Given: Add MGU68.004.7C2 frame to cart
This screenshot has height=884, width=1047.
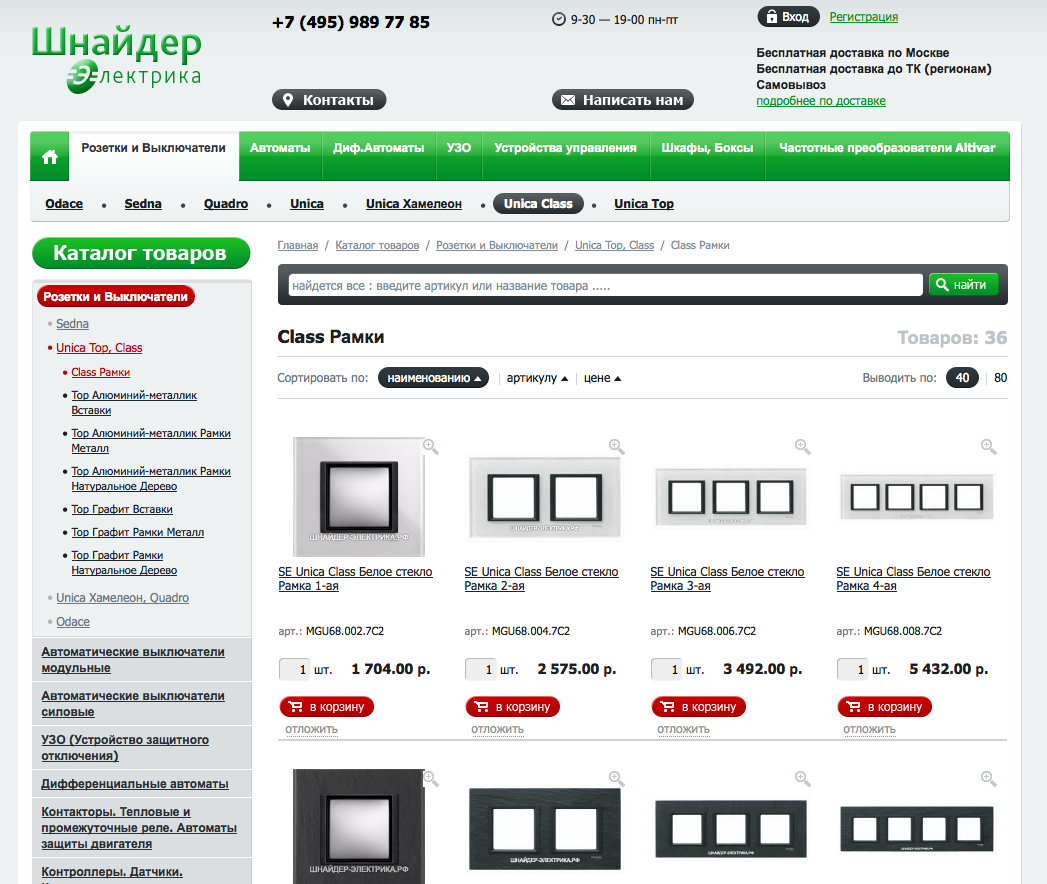Looking at the screenshot, I should (512, 706).
